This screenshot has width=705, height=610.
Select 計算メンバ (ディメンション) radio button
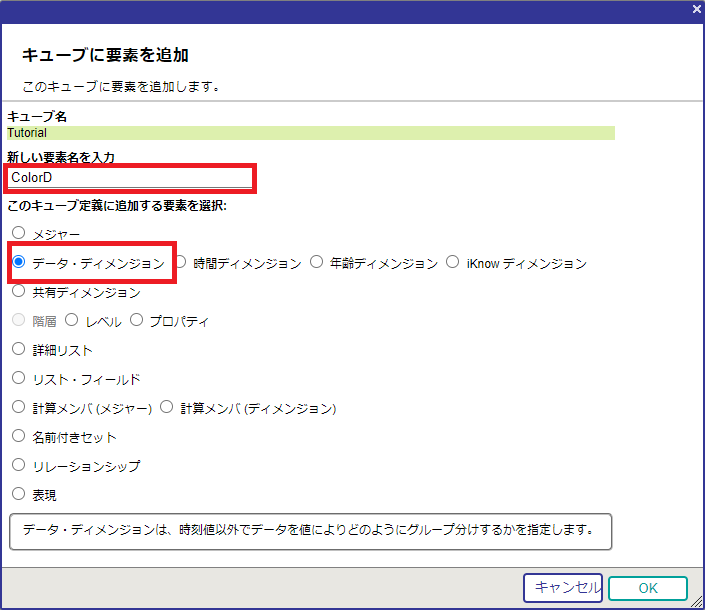click(x=167, y=408)
